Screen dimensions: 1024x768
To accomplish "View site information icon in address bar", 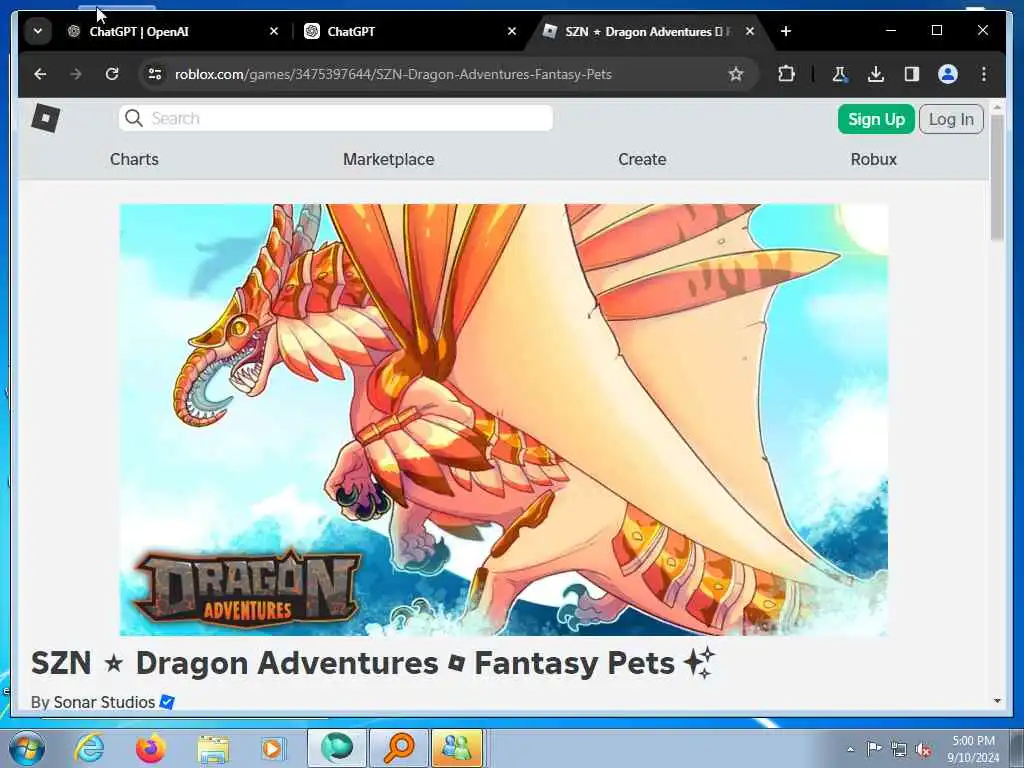I will 155,74.
